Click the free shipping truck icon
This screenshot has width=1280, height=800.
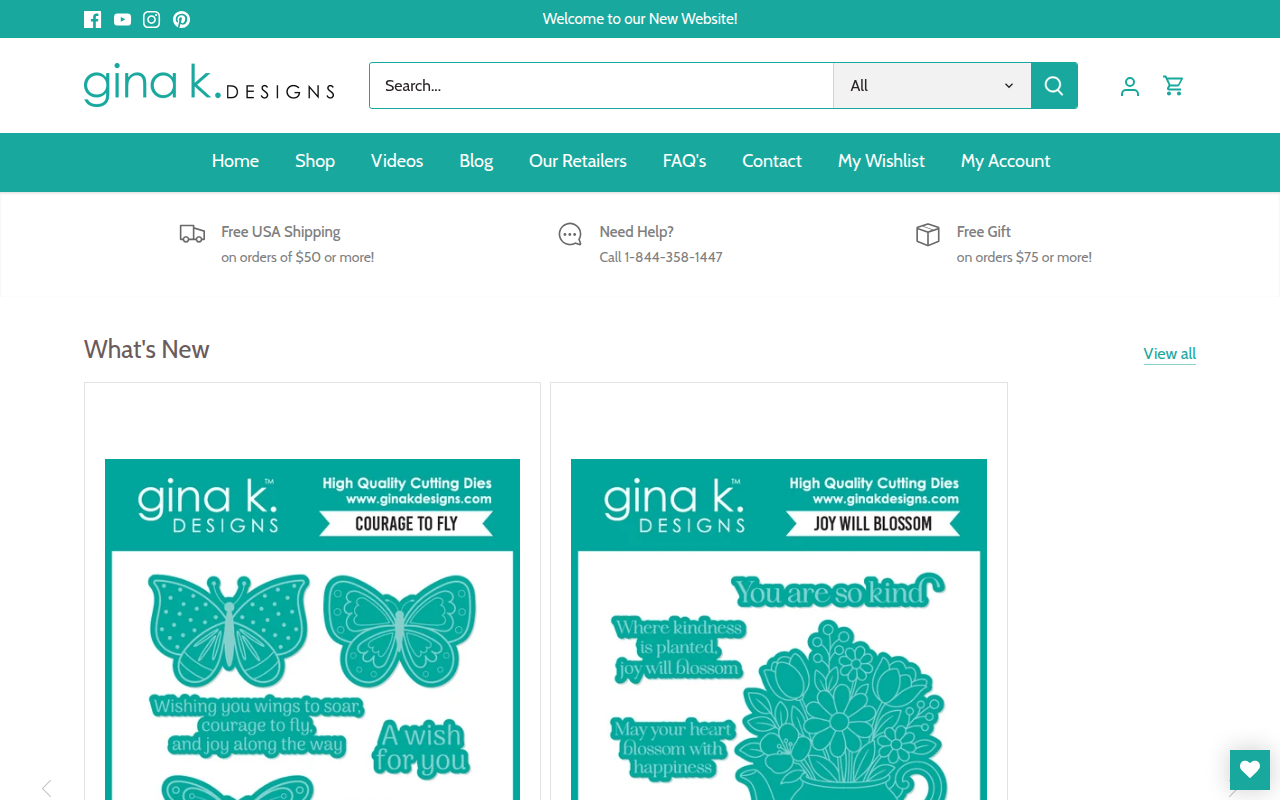(192, 234)
